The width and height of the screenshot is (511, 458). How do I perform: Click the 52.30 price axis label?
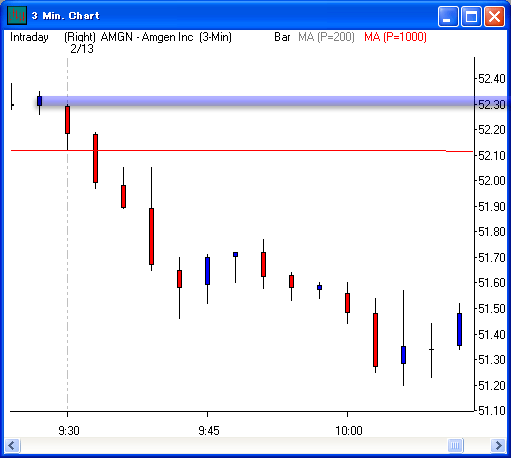click(x=492, y=105)
